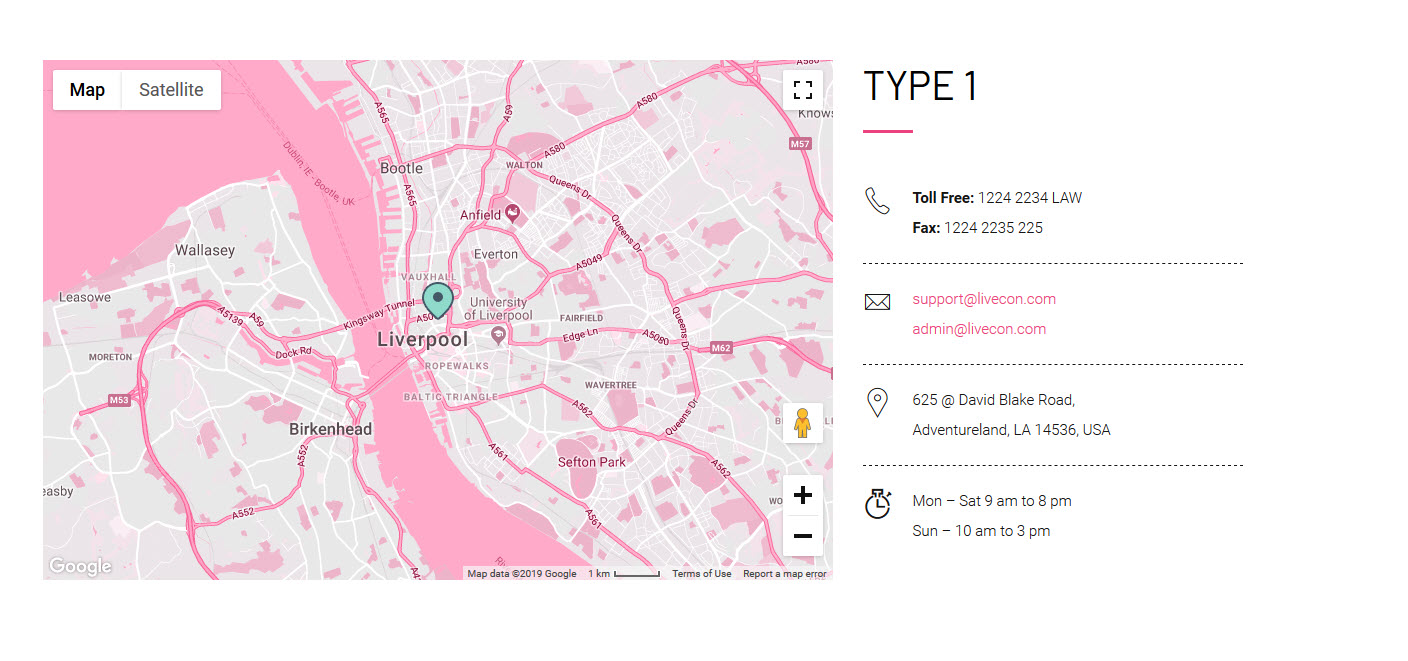
Task: Select the Street View pegman icon
Action: 802,423
